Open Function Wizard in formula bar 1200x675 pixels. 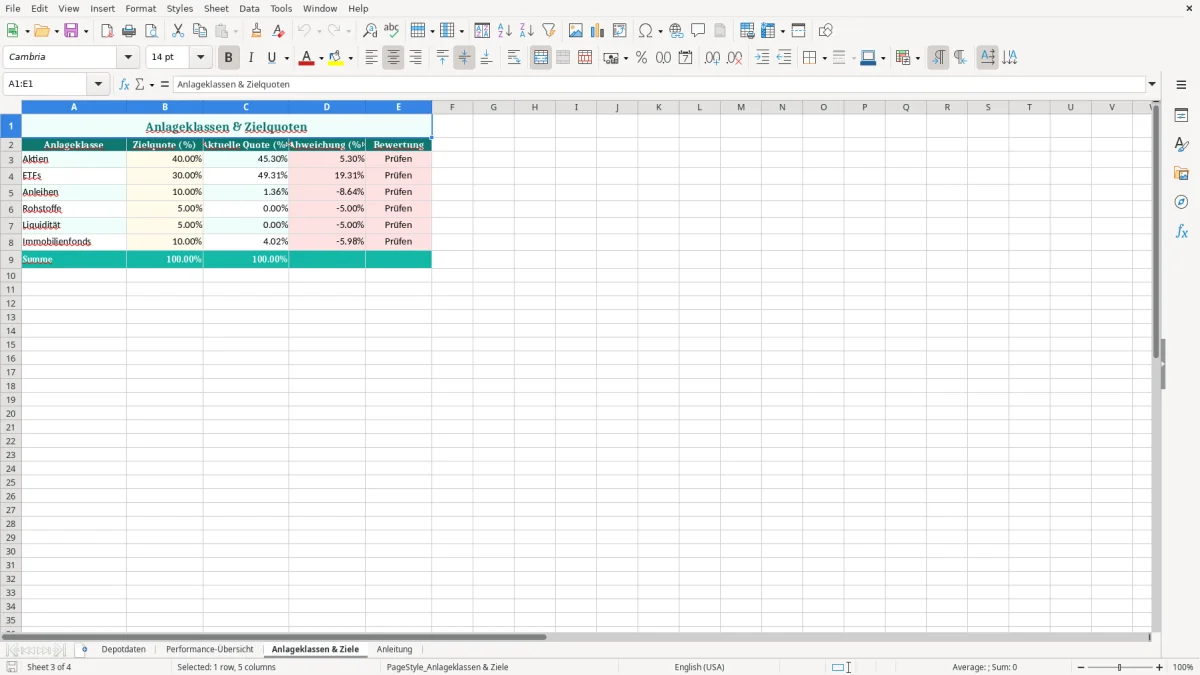(124, 85)
